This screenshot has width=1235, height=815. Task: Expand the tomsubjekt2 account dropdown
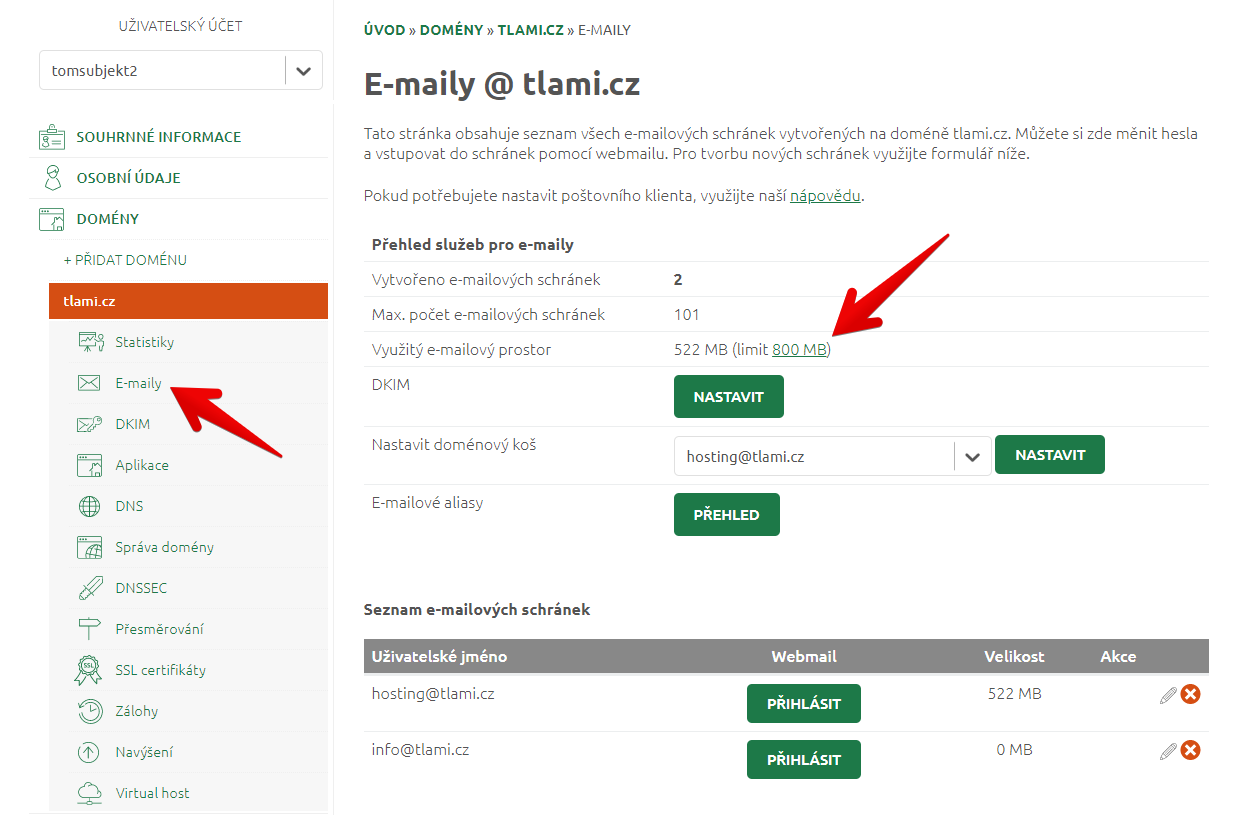(x=303, y=71)
